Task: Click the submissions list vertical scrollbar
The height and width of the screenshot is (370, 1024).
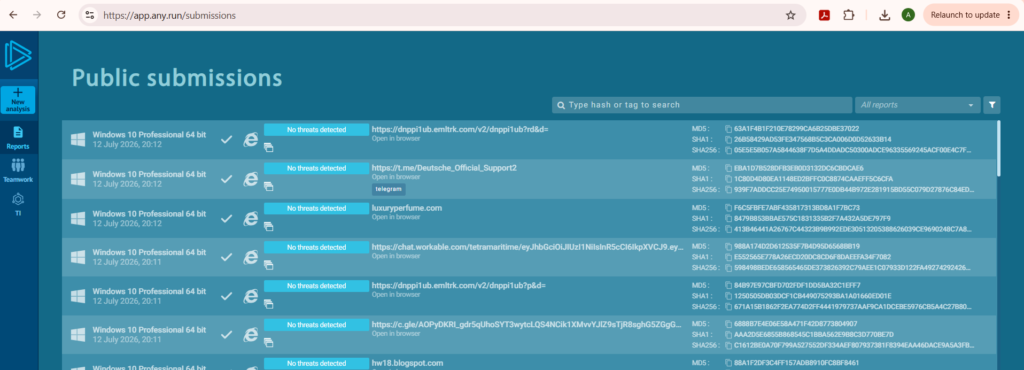Action: point(999,148)
